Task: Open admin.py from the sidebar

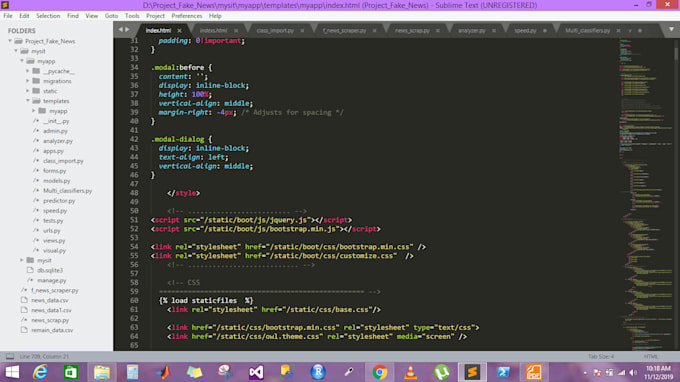Action: (55, 131)
